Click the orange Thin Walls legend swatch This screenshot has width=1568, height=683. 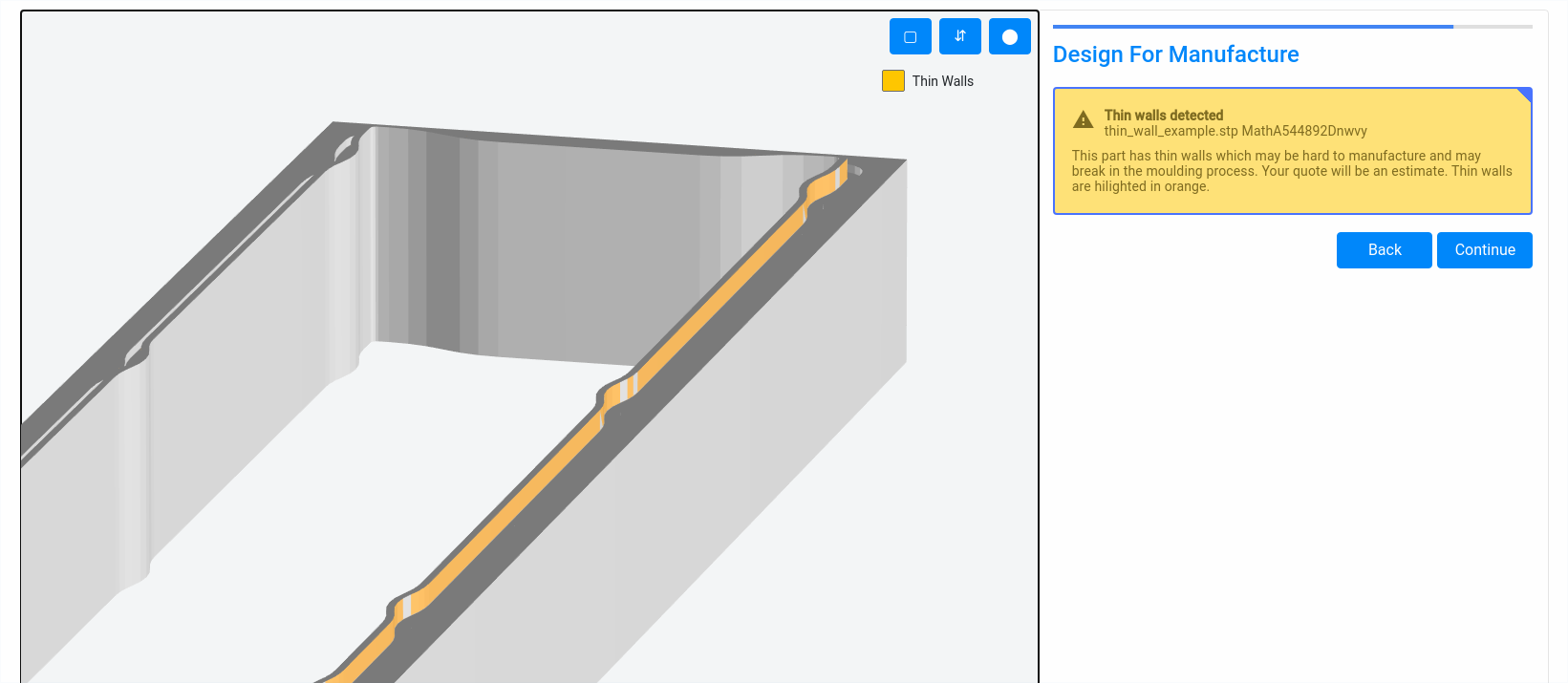(893, 81)
